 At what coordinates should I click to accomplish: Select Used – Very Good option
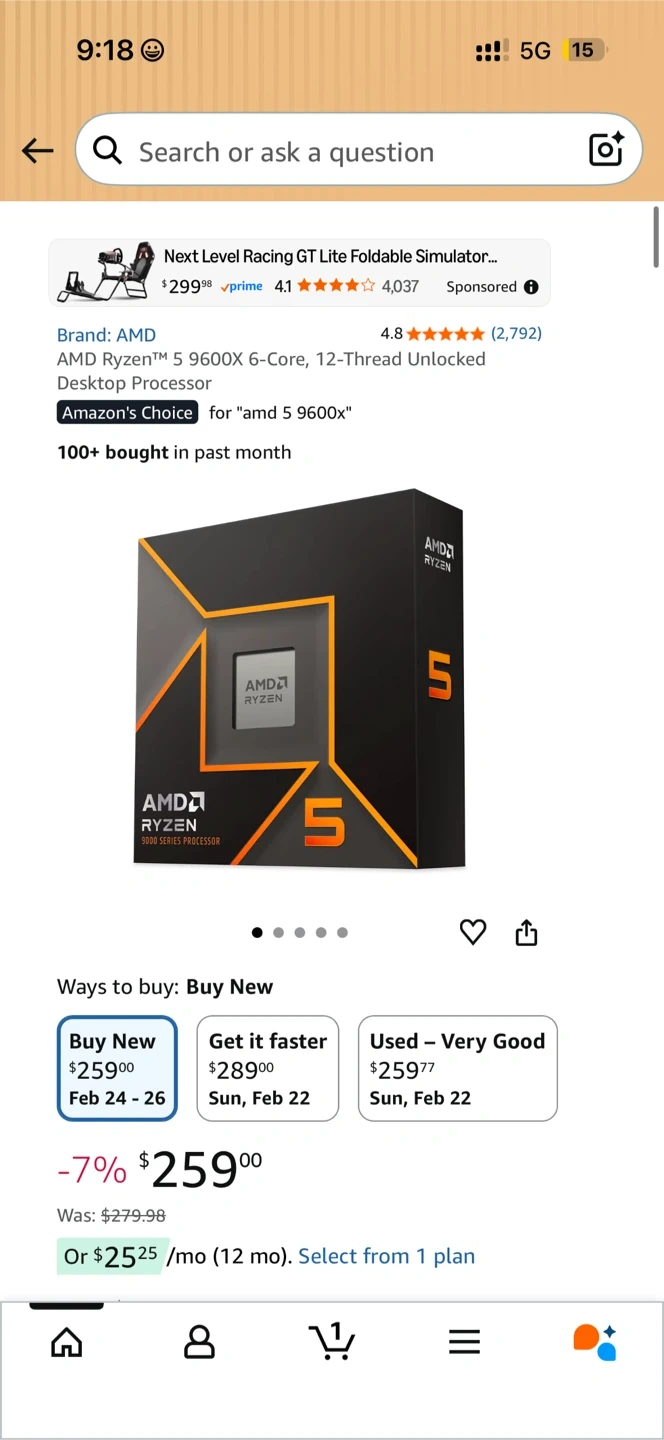[x=458, y=1069]
